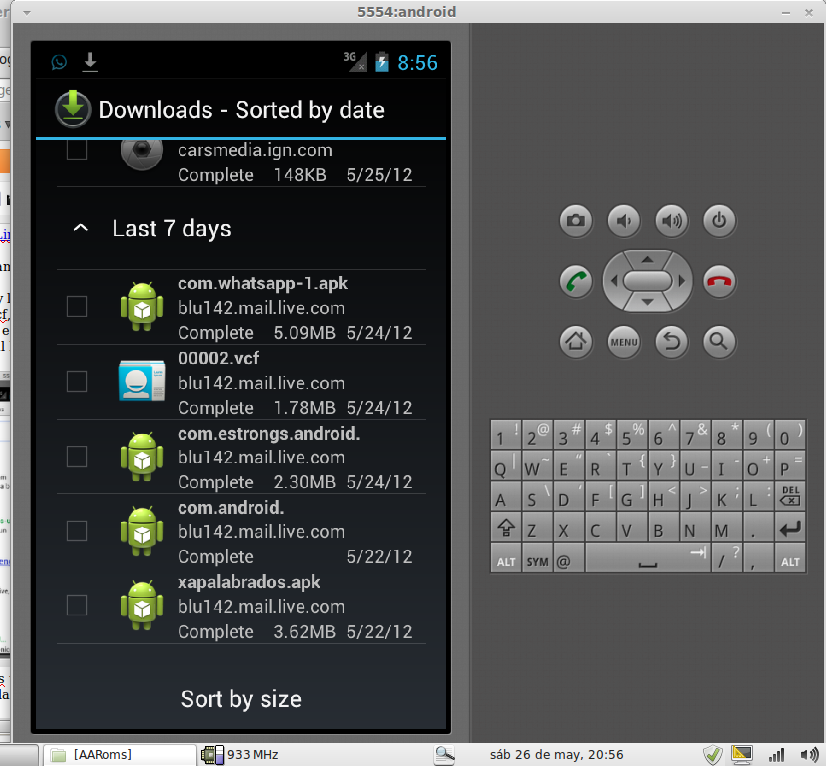Click the D-pad right arrow

pyautogui.click(x=682, y=281)
